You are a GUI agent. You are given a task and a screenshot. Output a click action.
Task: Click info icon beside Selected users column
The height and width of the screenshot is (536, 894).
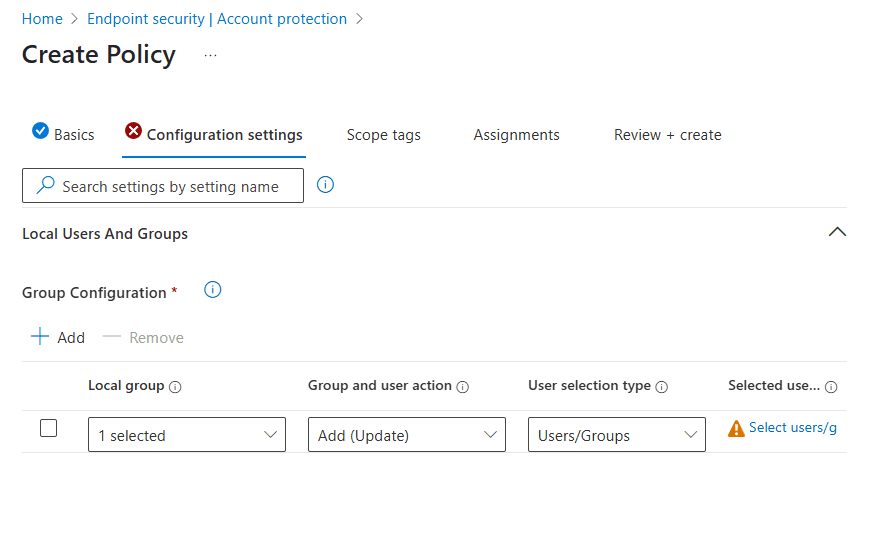coord(831,387)
